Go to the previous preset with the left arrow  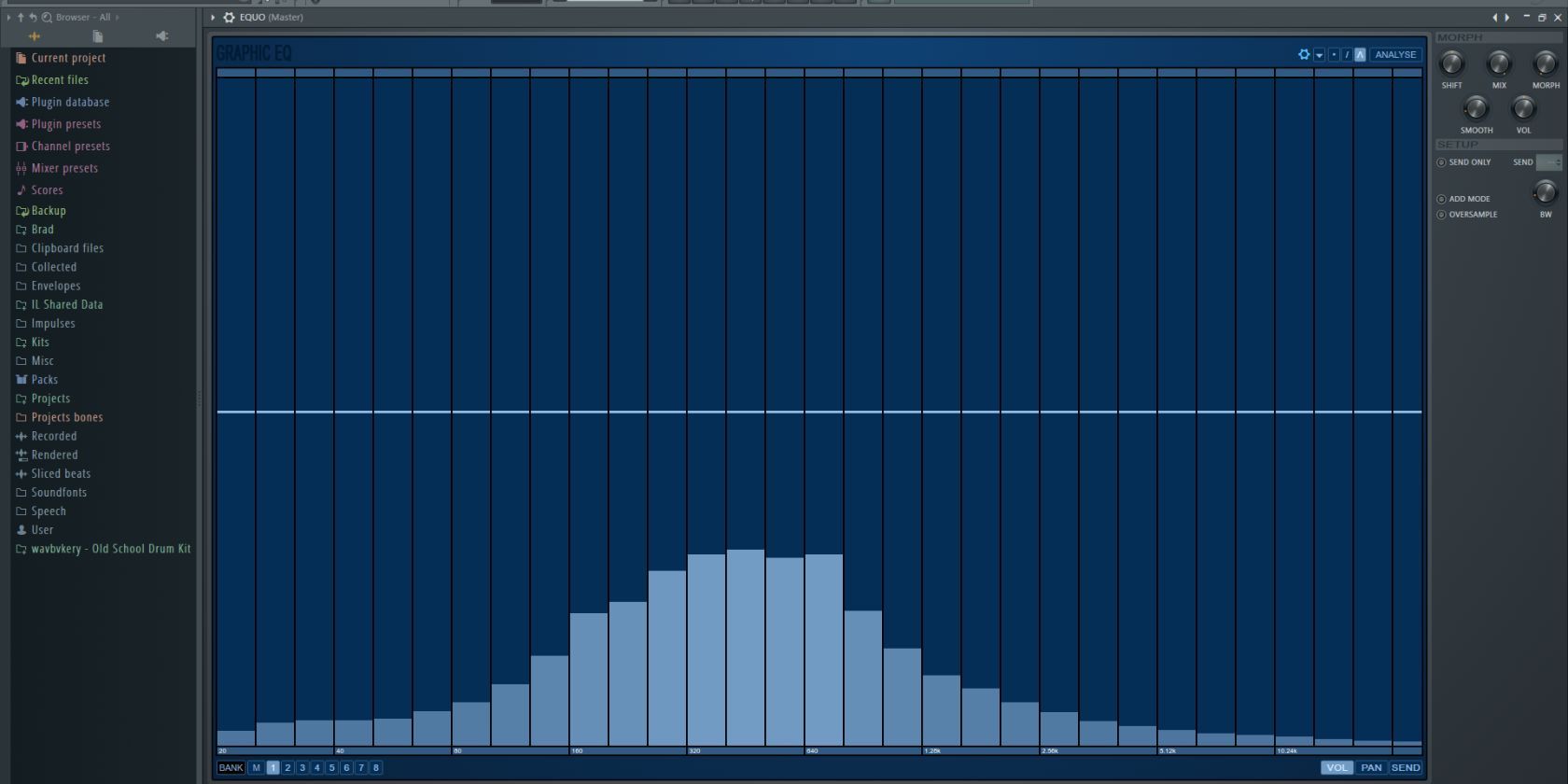tap(1494, 17)
